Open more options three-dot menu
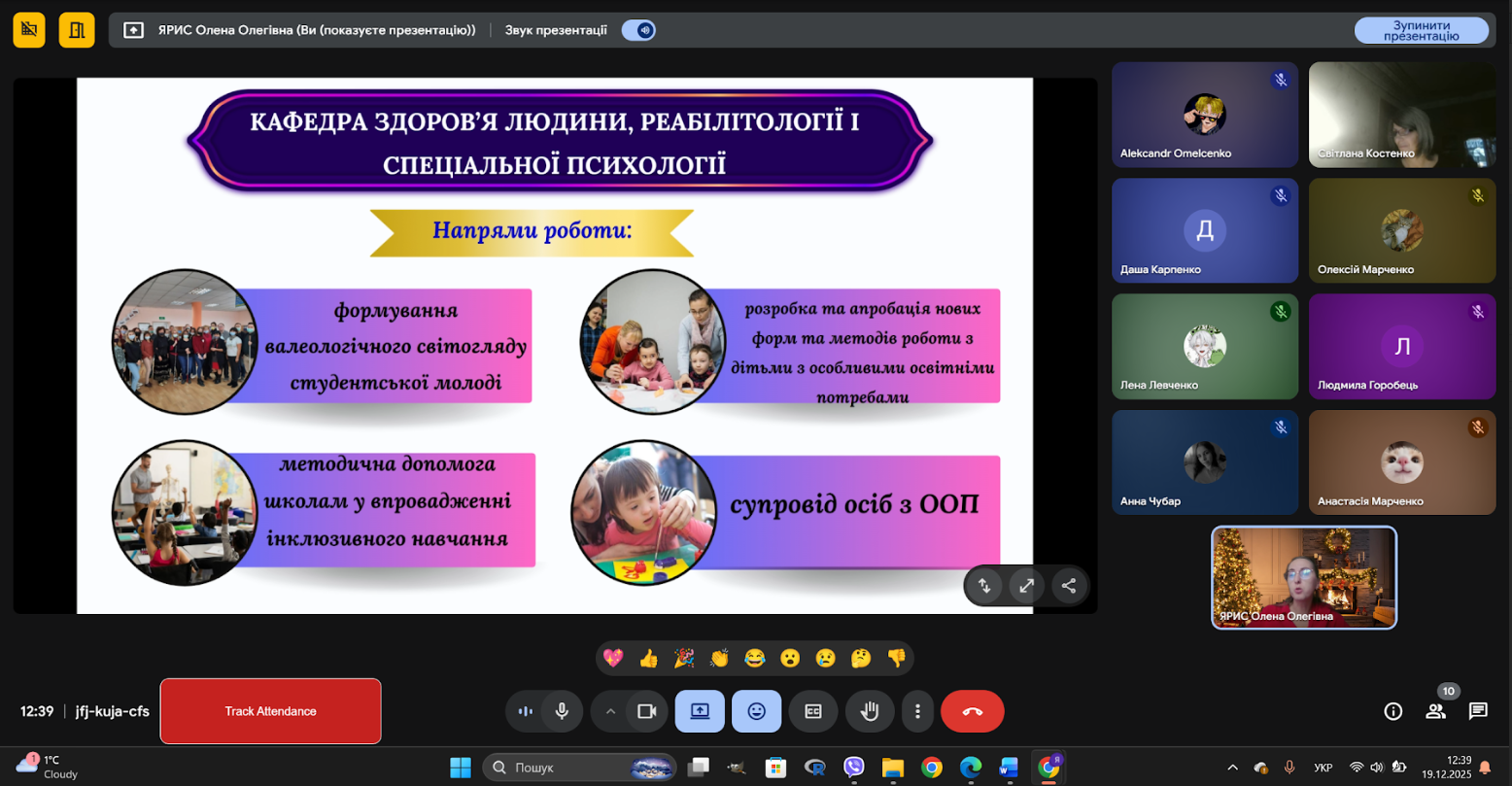The width and height of the screenshot is (1512, 786). tap(917, 711)
